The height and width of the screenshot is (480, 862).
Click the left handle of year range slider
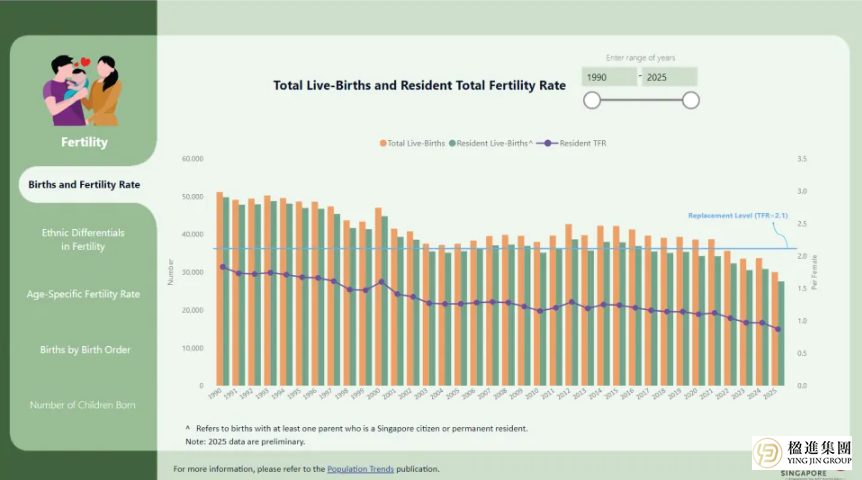tap(592, 100)
